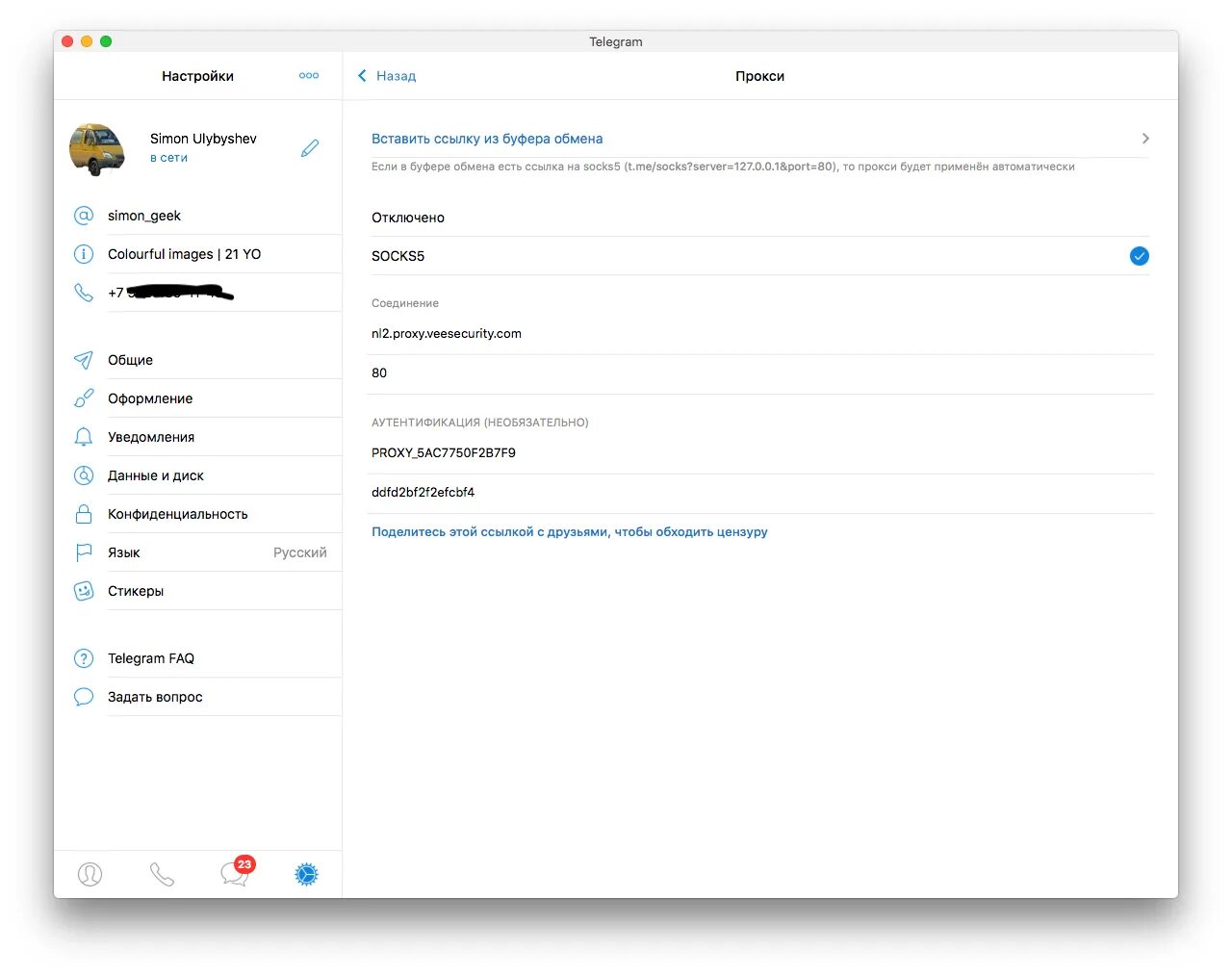Image resolution: width=1232 pixels, height=975 pixels.
Task: Click the username field PROXY_5AC7750F2B7F9
Action: (x=760, y=453)
